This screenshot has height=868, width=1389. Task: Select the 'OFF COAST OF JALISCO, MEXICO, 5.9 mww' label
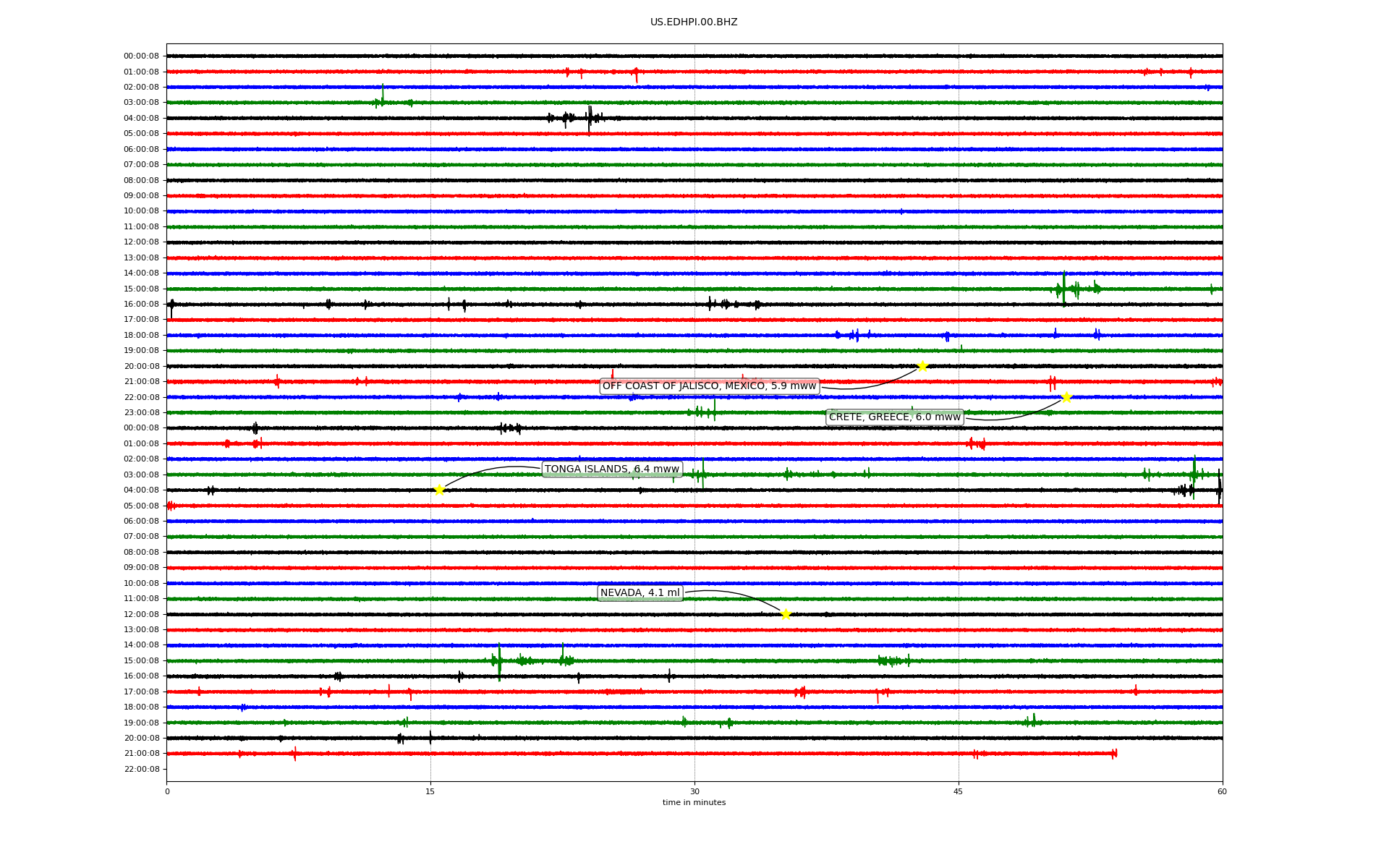click(x=709, y=386)
